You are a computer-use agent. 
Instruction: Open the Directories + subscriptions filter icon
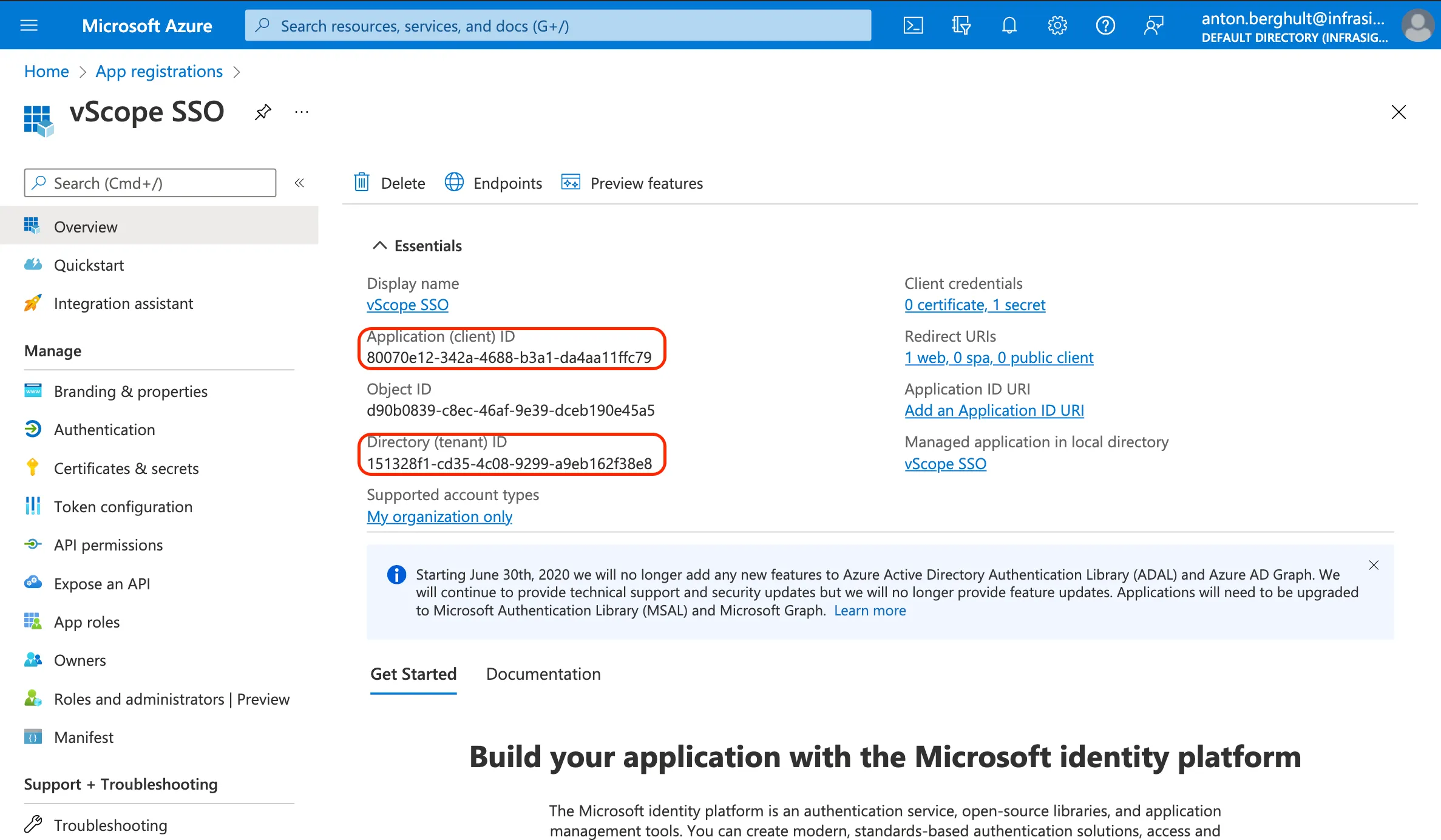pos(961,25)
